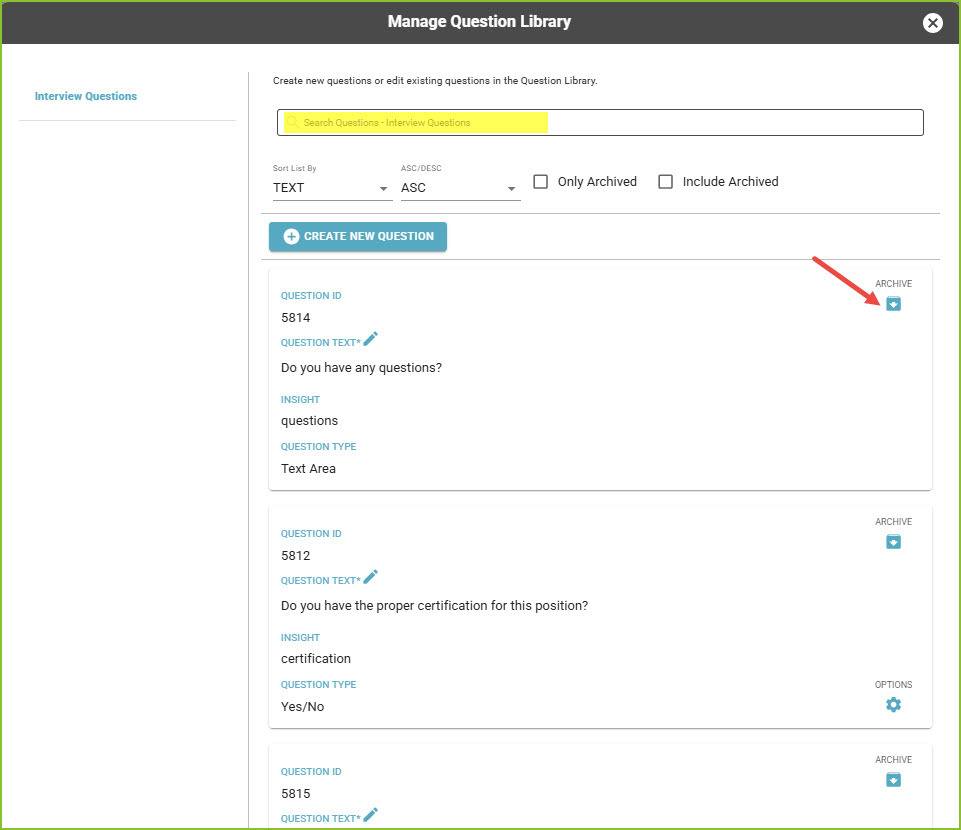Open options gear for question 5812
This screenshot has width=961, height=830.
tap(893, 704)
